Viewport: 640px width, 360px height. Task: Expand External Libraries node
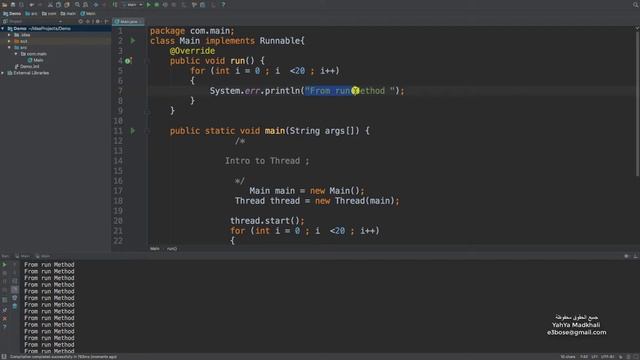click(3, 73)
